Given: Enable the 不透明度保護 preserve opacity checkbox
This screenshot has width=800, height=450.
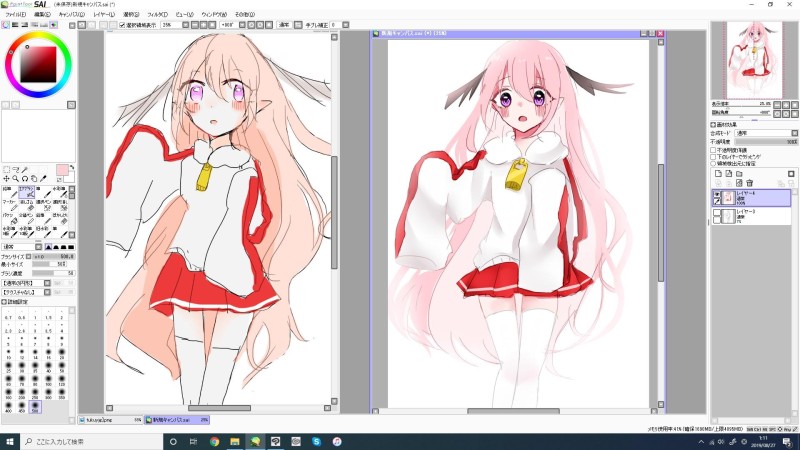Looking at the screenshot, I should [x=713, y=151].
